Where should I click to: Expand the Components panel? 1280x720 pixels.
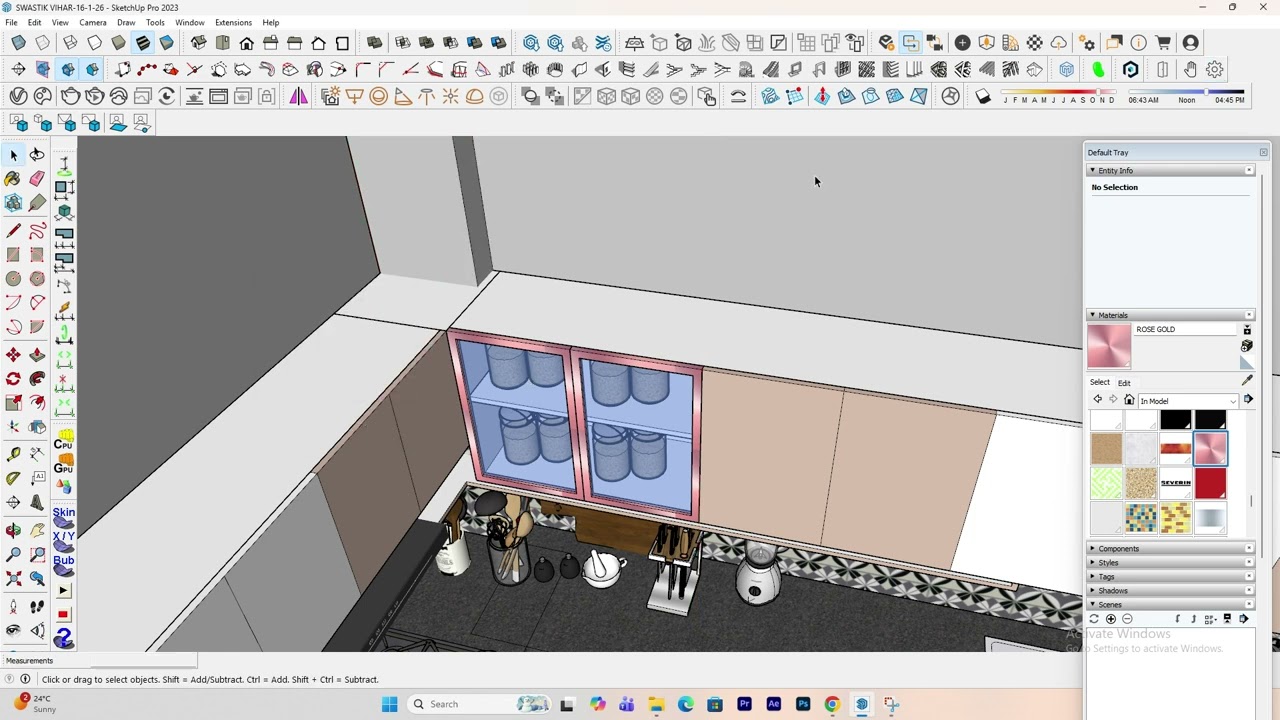click(1170, 549)
